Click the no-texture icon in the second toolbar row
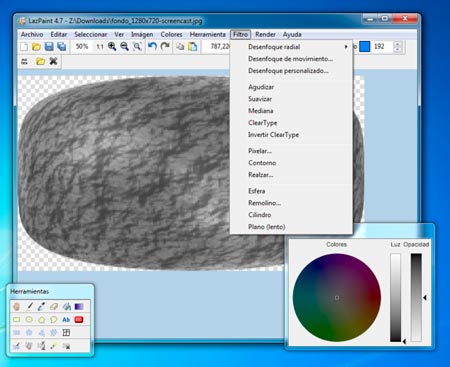450x367 pixels. tap(24, 61)
